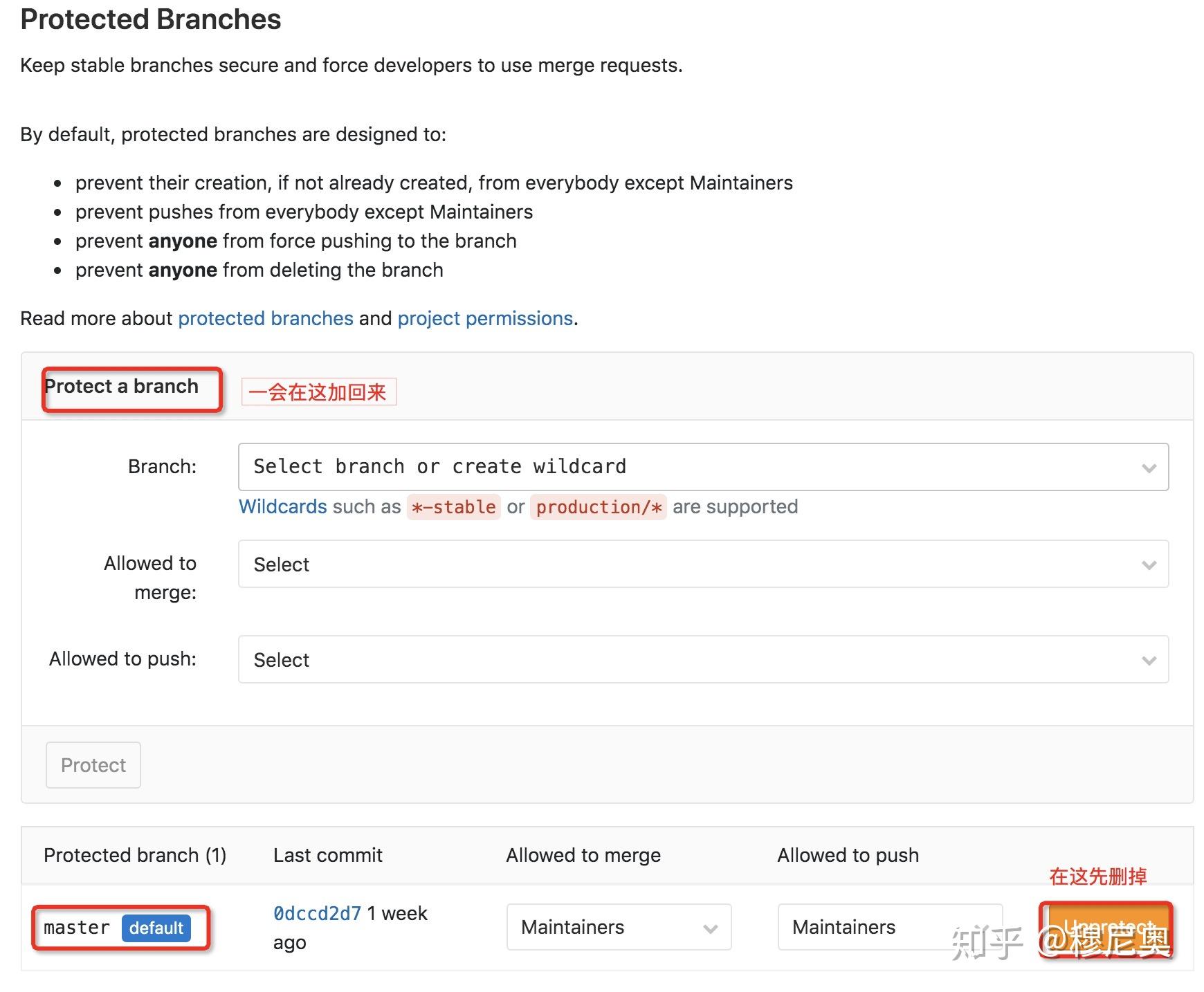Click the Protect button
Screen dimensions: 1204x992
point(93,764)
